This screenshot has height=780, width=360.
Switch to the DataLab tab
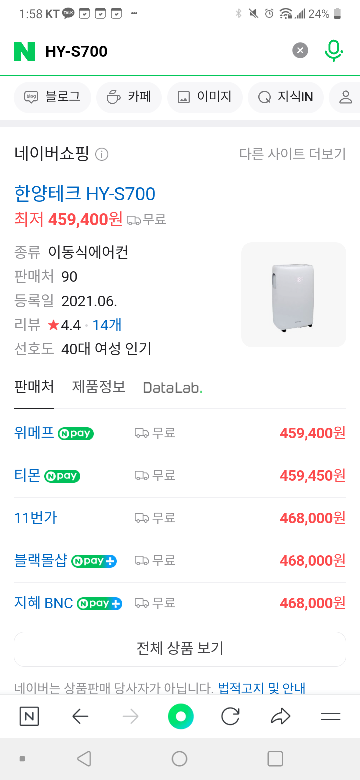(x=173, y=388)
